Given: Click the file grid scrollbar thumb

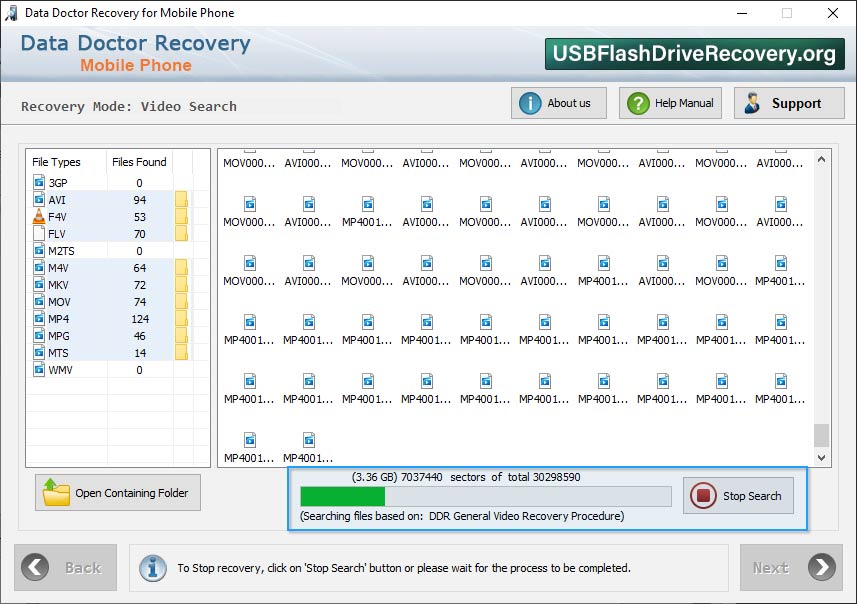Looking at the screenshot, I should (821, 435).
